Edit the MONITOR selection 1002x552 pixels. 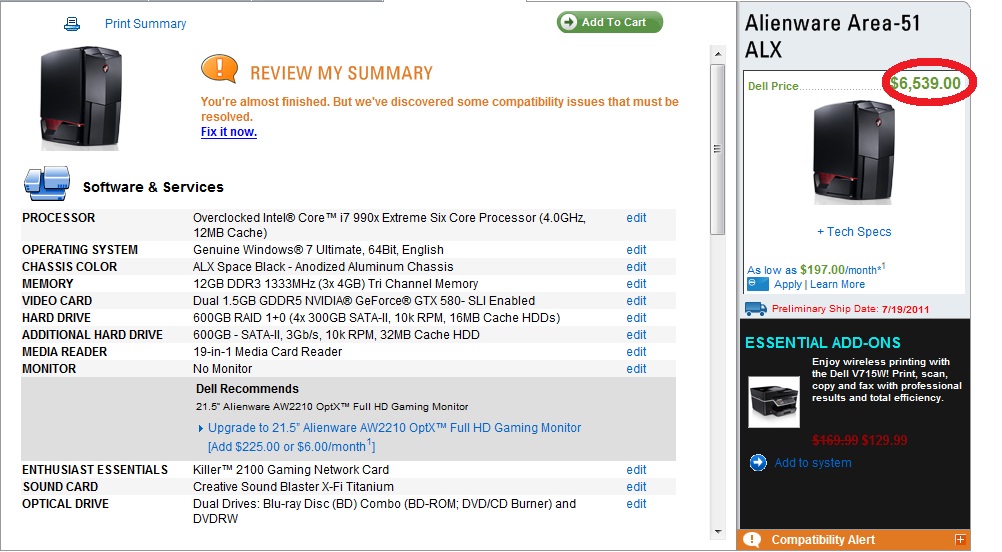click(x=636, y=369)
